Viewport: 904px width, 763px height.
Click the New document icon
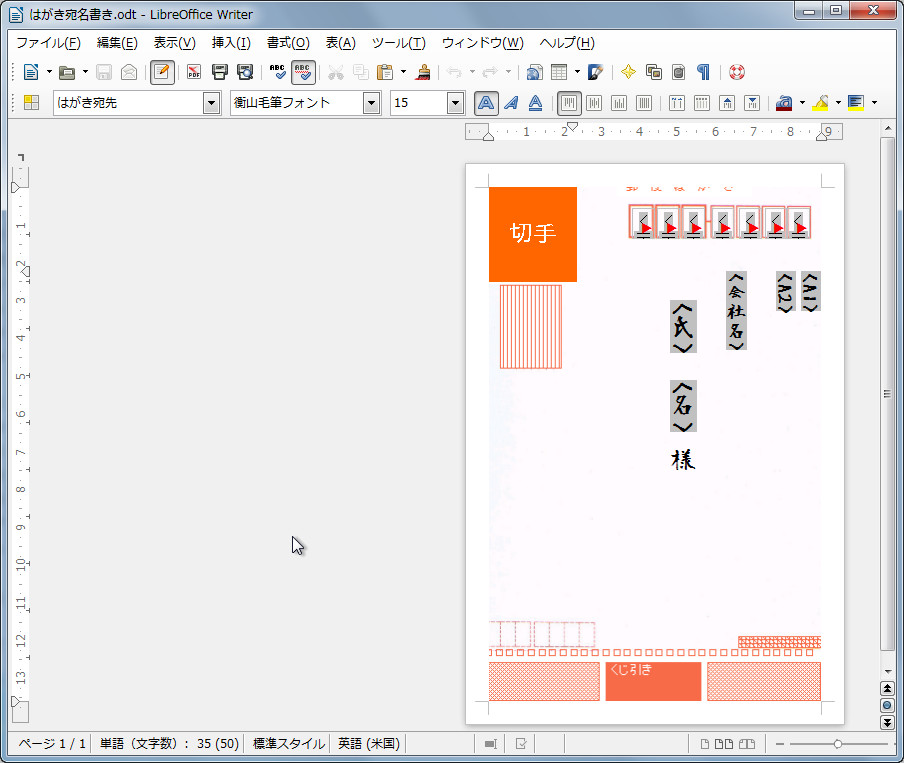click(31, 72)
